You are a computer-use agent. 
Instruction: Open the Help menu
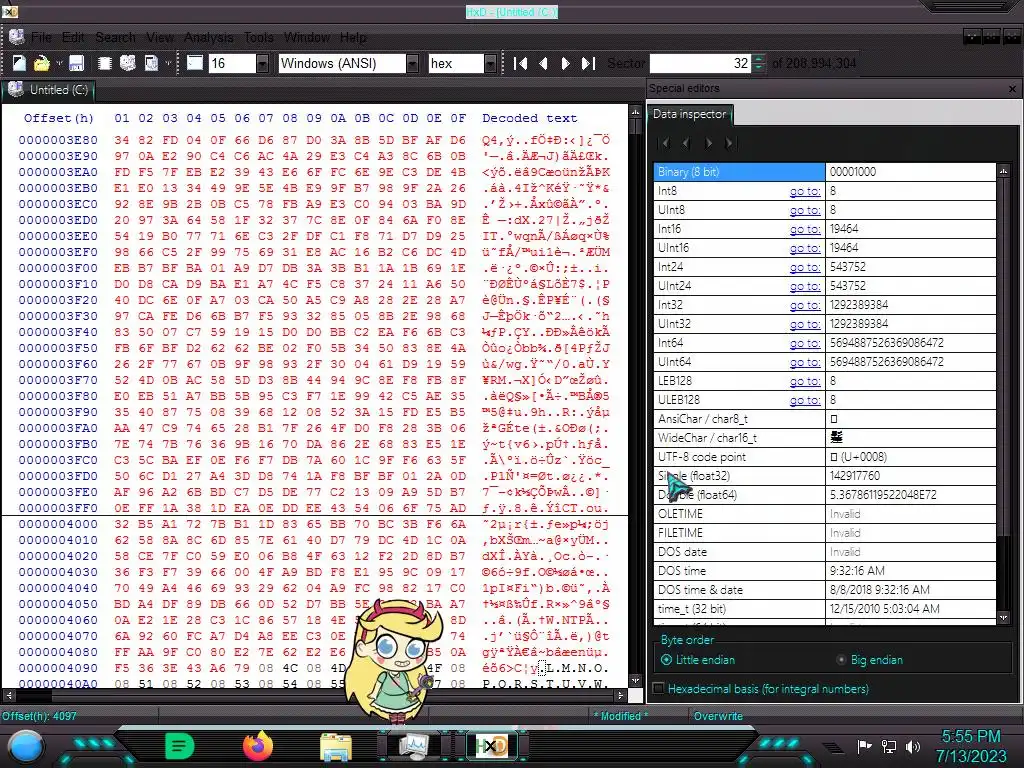pos(353,37)
